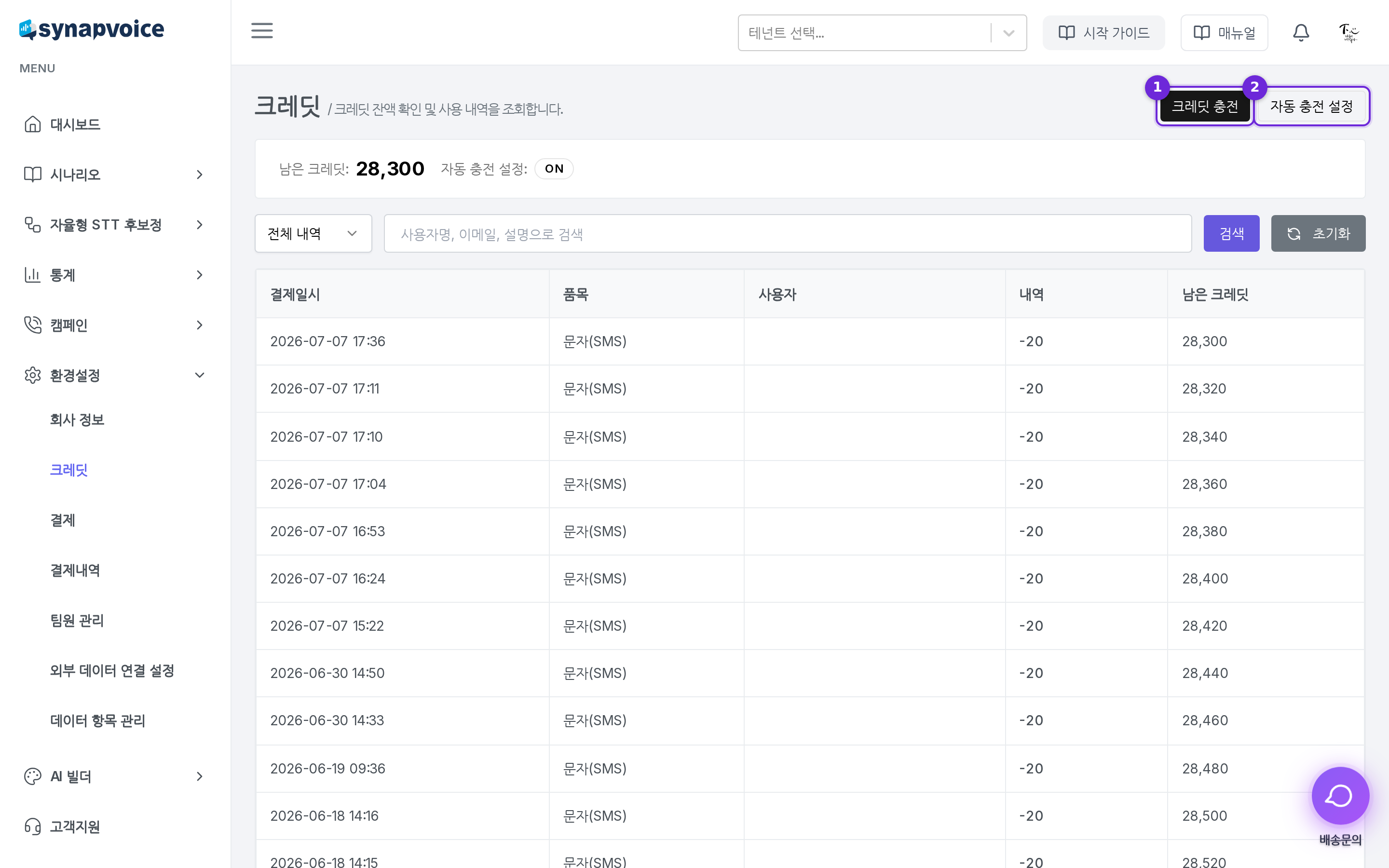
Task: Click the 초기화 reset button
Action: [1318, 234]
